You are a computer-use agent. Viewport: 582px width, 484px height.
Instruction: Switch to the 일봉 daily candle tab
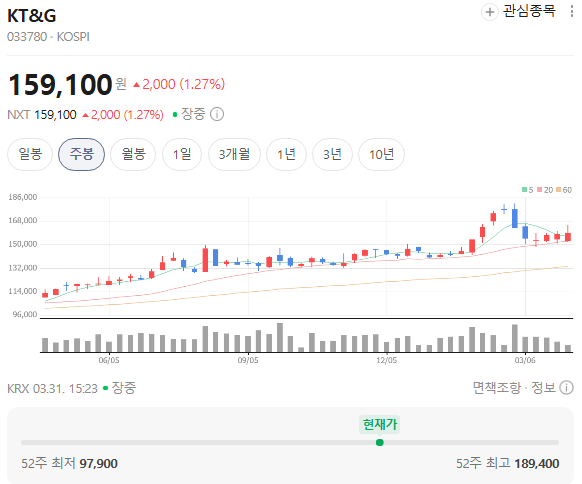click(30, 154)
